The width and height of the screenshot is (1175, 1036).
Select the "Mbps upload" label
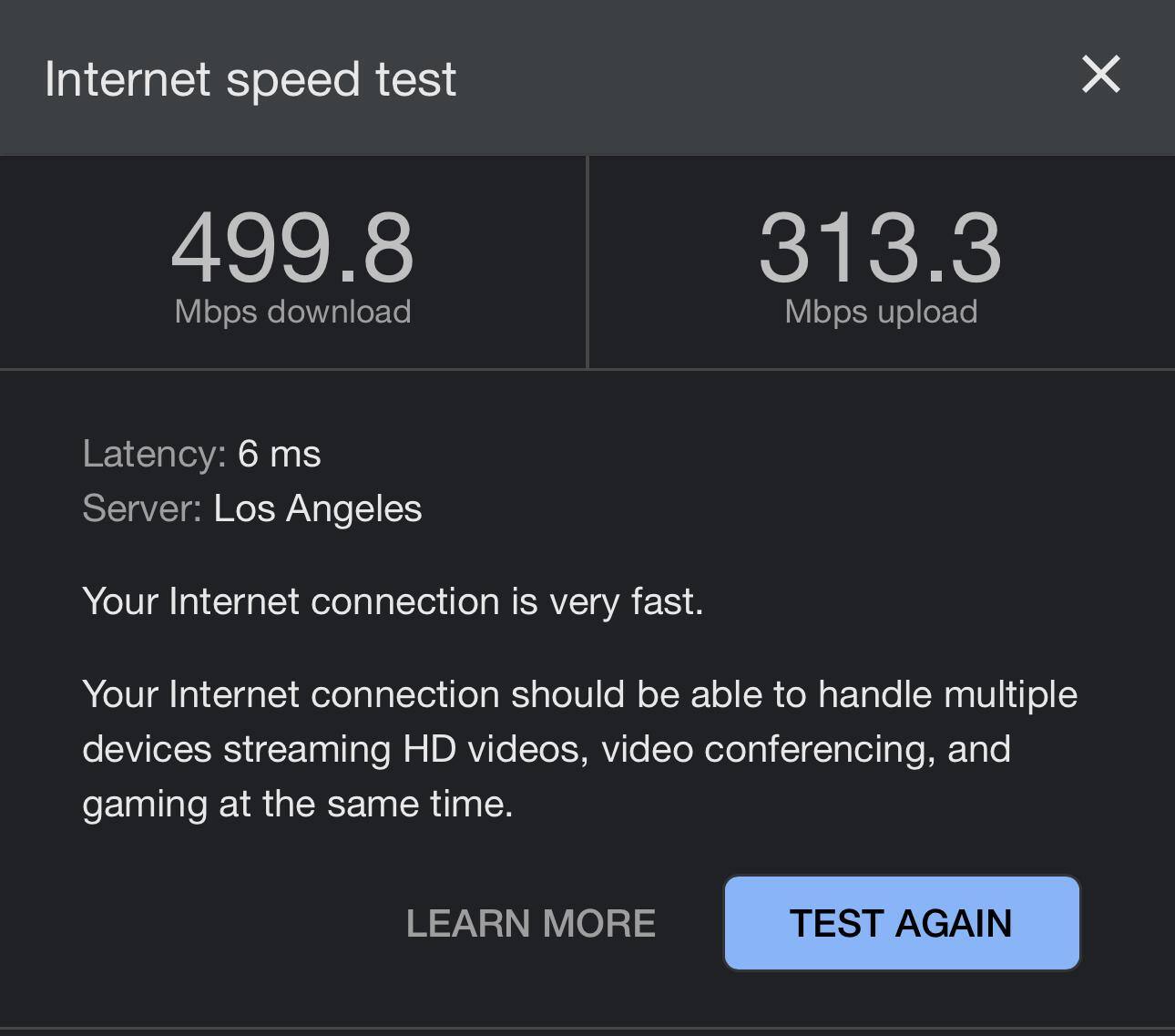click(881, 312)
